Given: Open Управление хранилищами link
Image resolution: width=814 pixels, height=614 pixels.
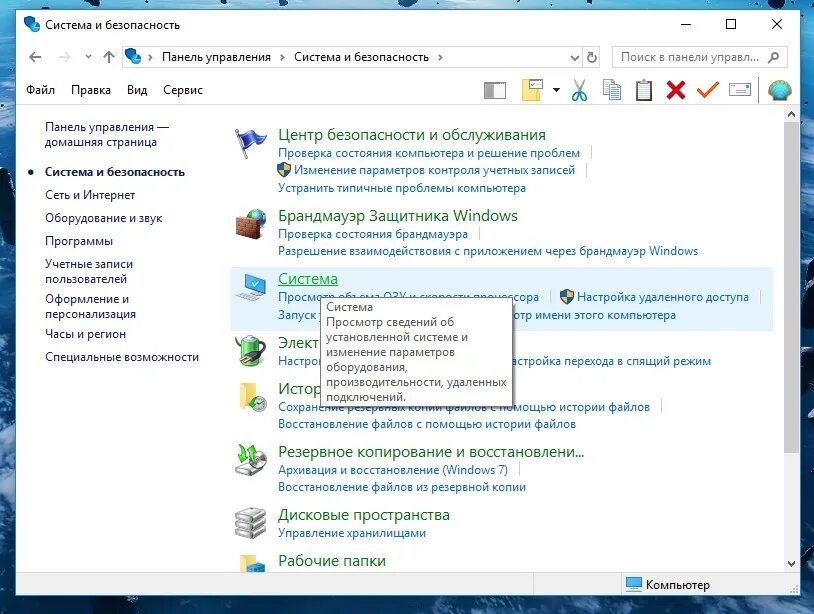Looking at the screenshot, I should point(352,533).
